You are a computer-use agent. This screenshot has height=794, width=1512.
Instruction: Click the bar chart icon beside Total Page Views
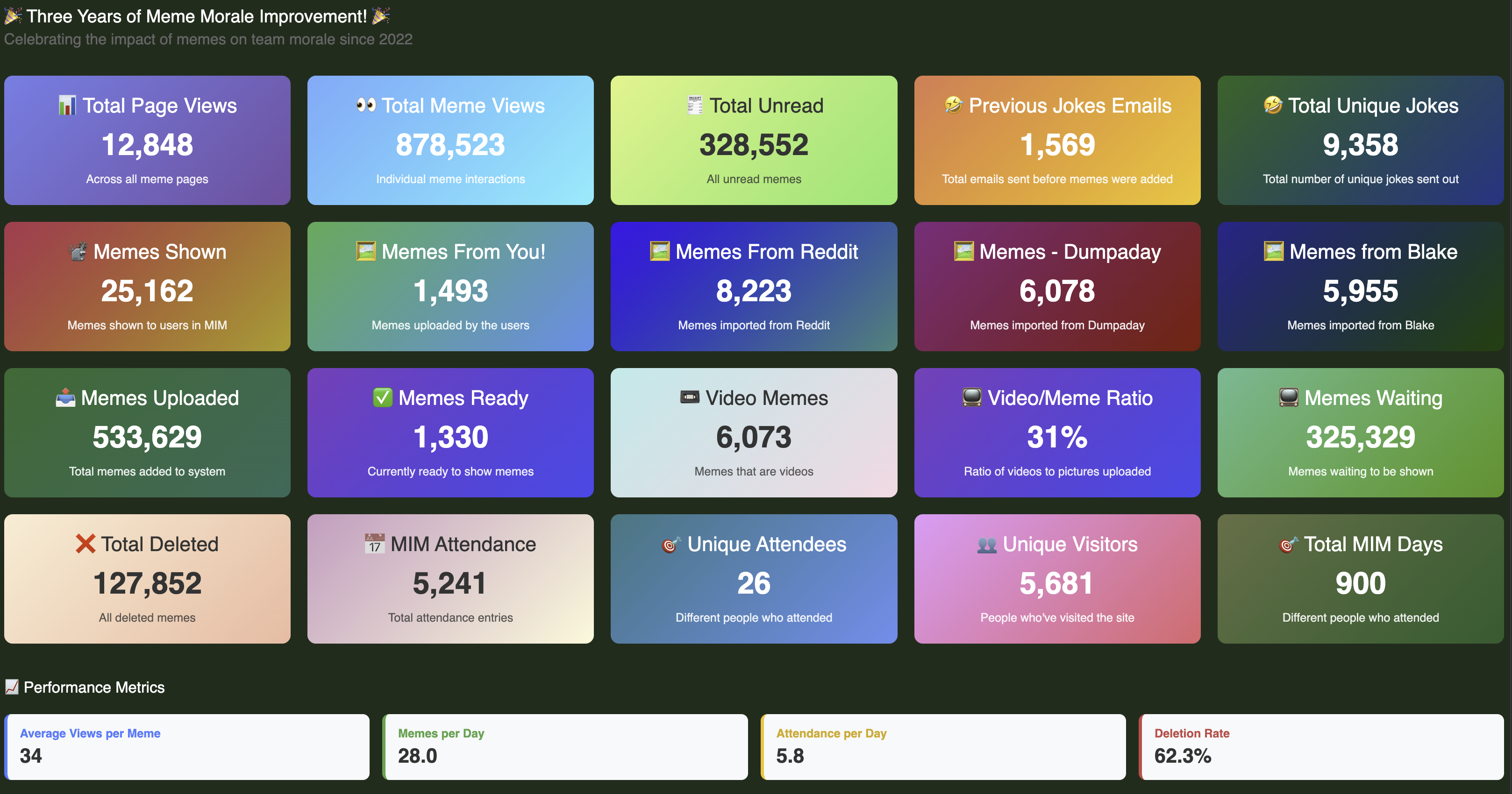[x=67, y=106]
